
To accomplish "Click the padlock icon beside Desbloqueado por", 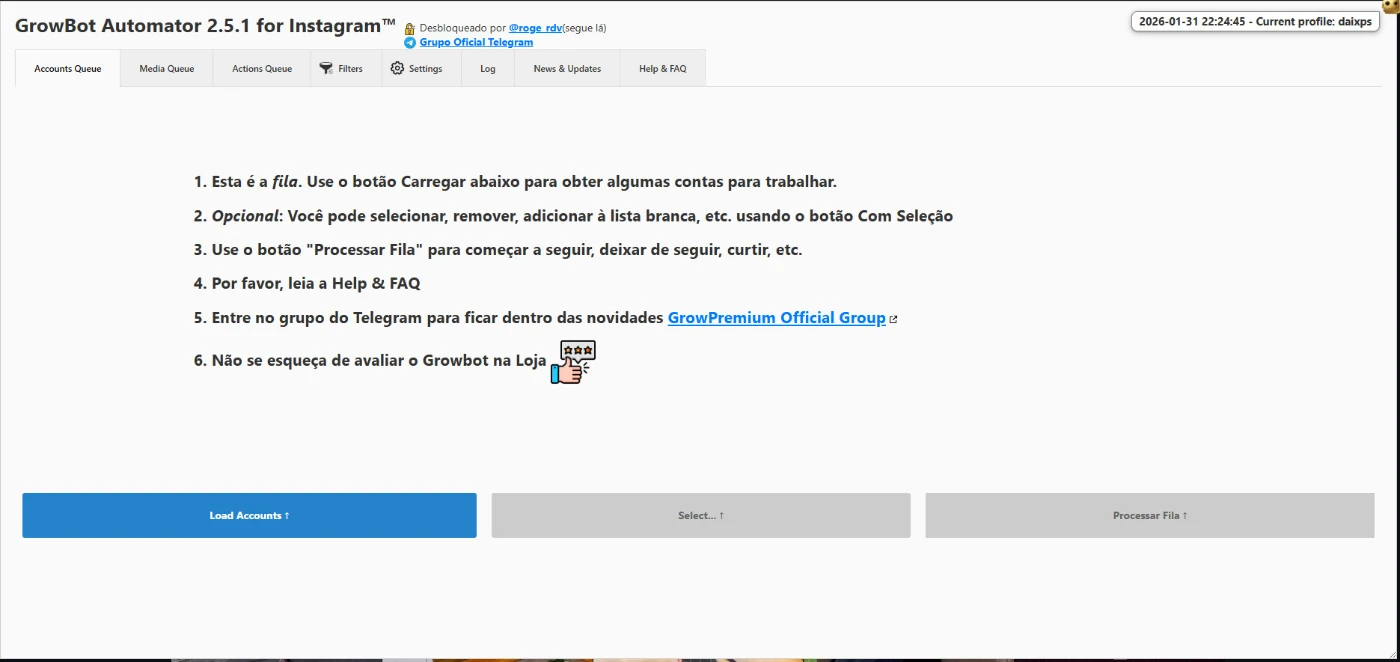I will click(410, 29).
